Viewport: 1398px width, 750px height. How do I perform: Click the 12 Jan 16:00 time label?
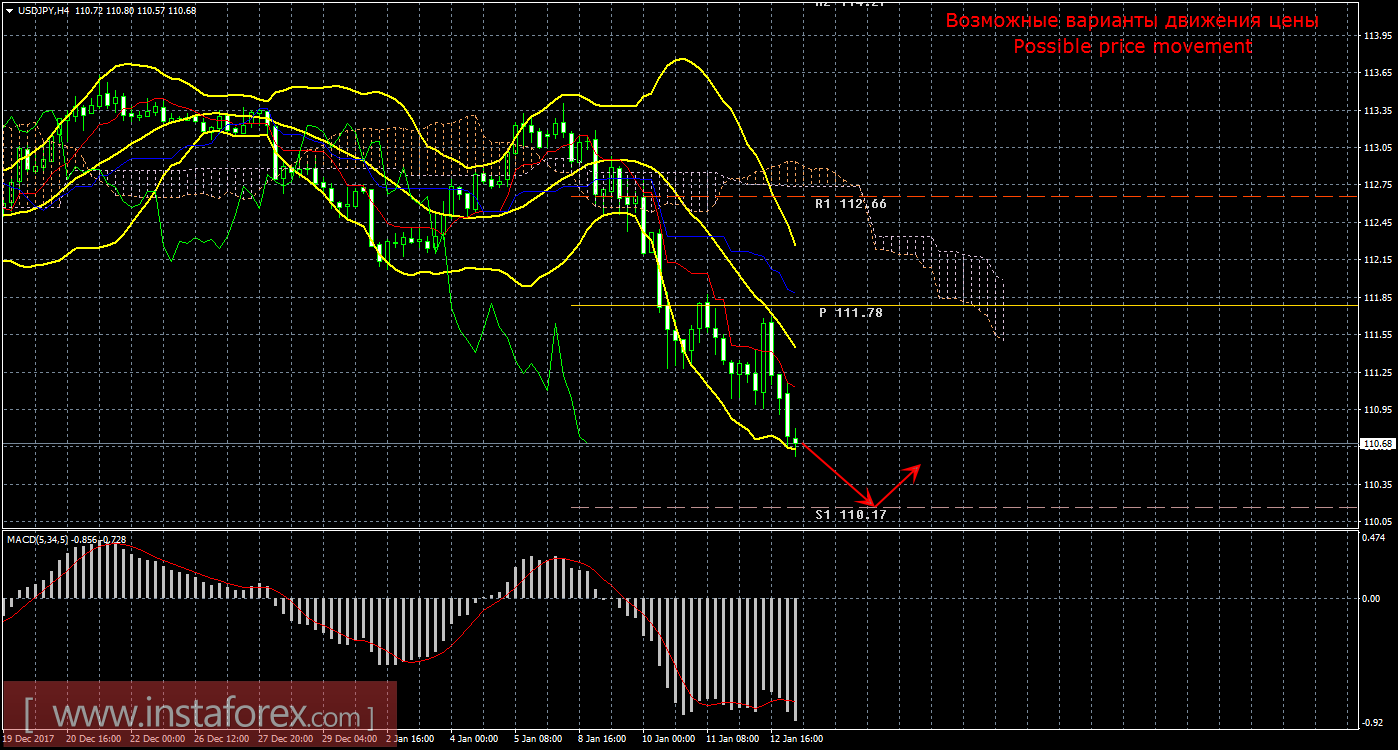tap(796, 739)
